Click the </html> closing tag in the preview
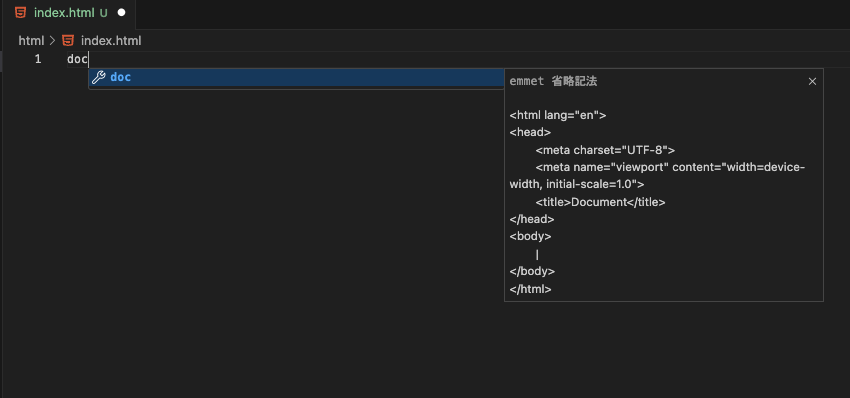 pos(531,289)
